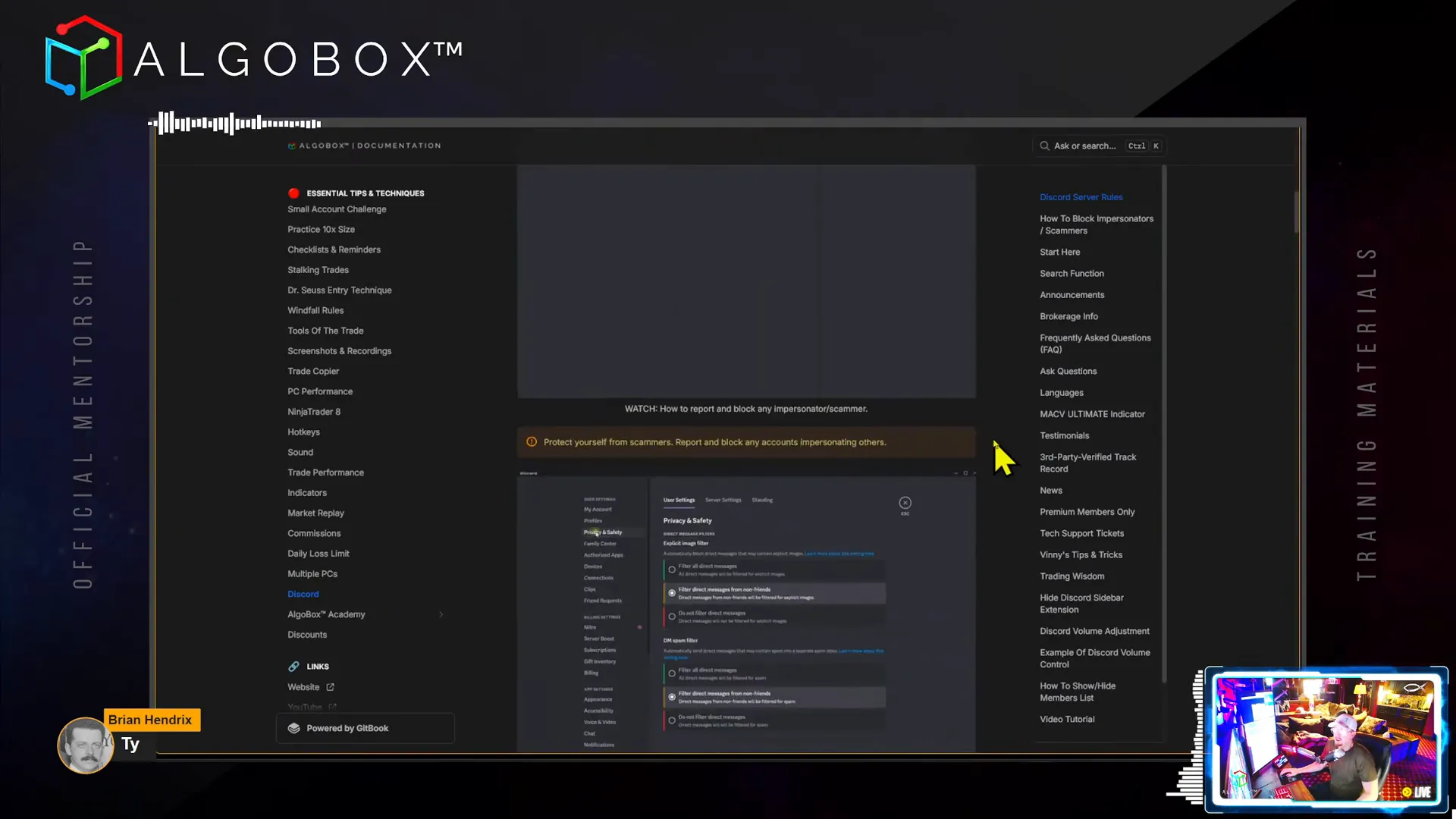Click the large AlgoBox cube logo
Screen dimensions: 1456x819
pos(83,58)
